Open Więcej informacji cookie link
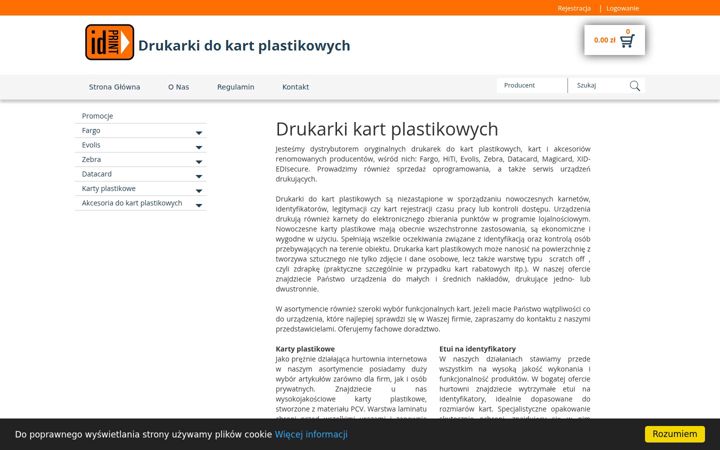The image size is (720, 450). 311,434
